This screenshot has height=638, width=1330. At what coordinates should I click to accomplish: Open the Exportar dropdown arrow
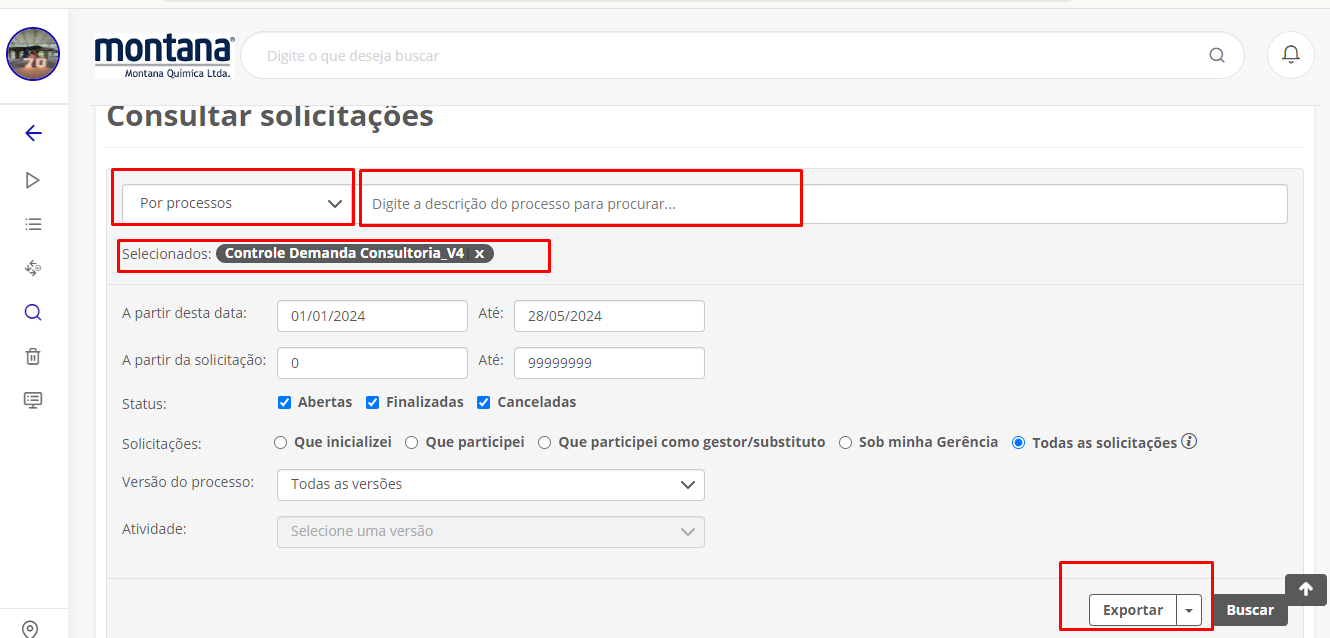point(1189,610)
